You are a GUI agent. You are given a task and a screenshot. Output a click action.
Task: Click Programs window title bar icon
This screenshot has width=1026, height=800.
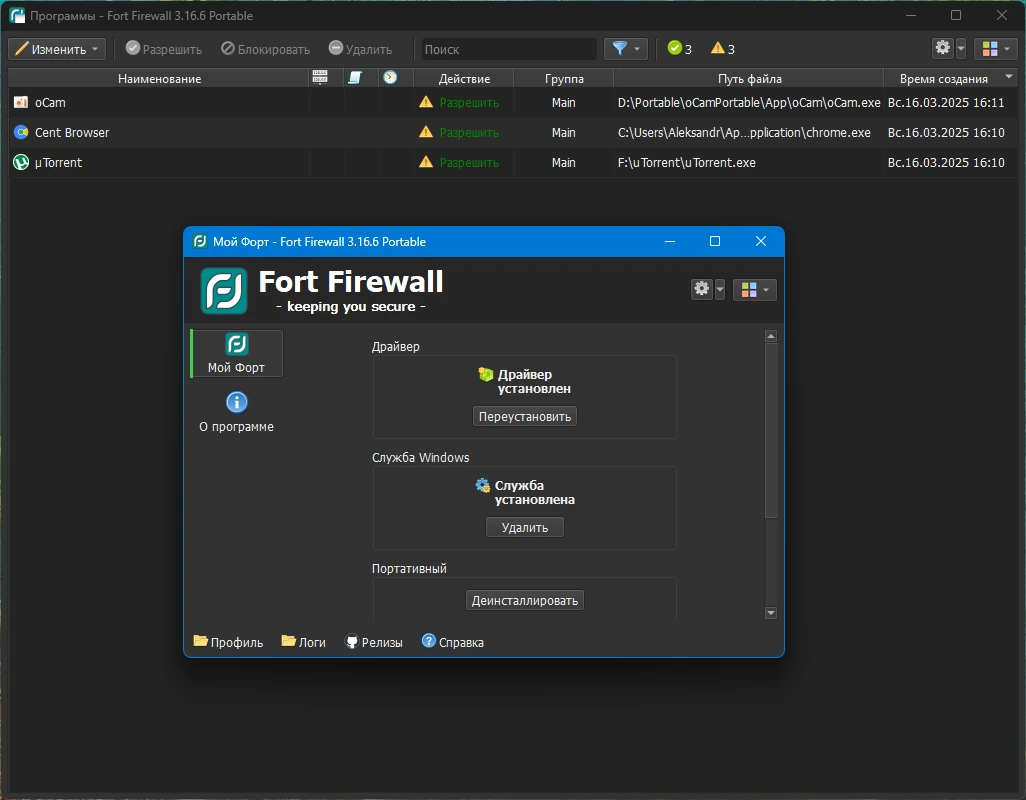17,15
